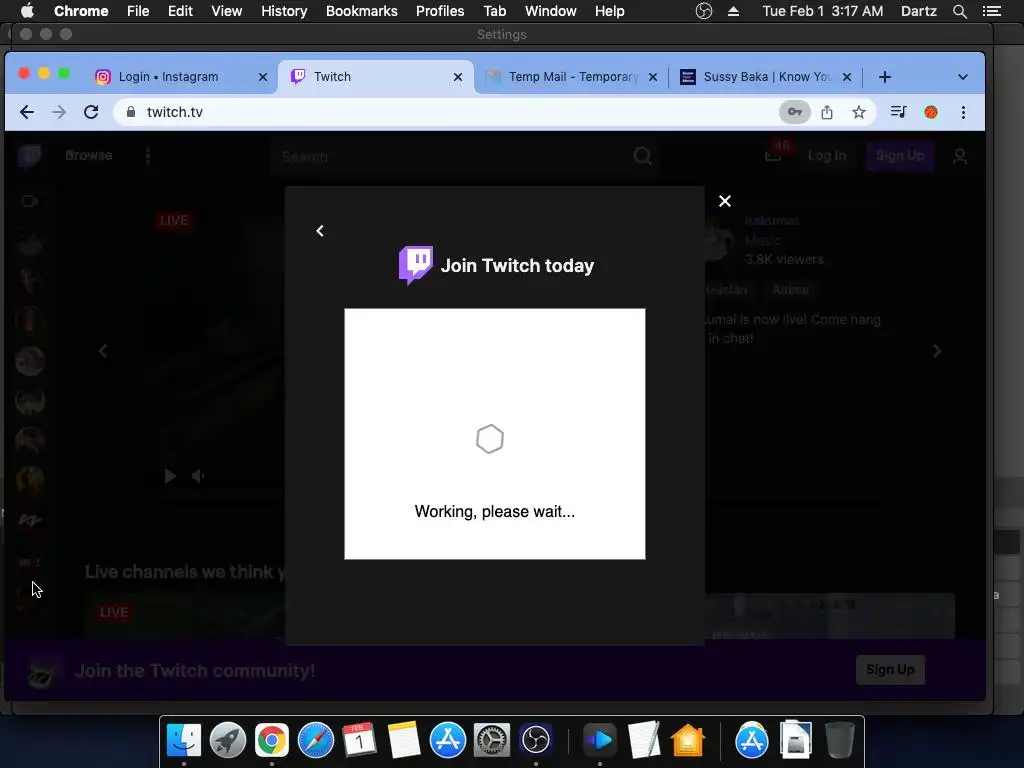Click the Twitch search magnifier button
This screenshot has width=1024, height=768.
[643, 156]
